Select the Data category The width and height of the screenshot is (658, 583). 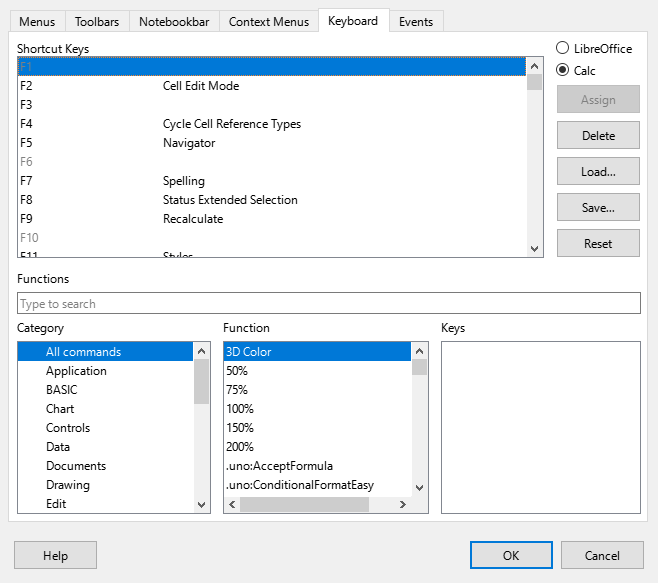[x=105, y=447]
